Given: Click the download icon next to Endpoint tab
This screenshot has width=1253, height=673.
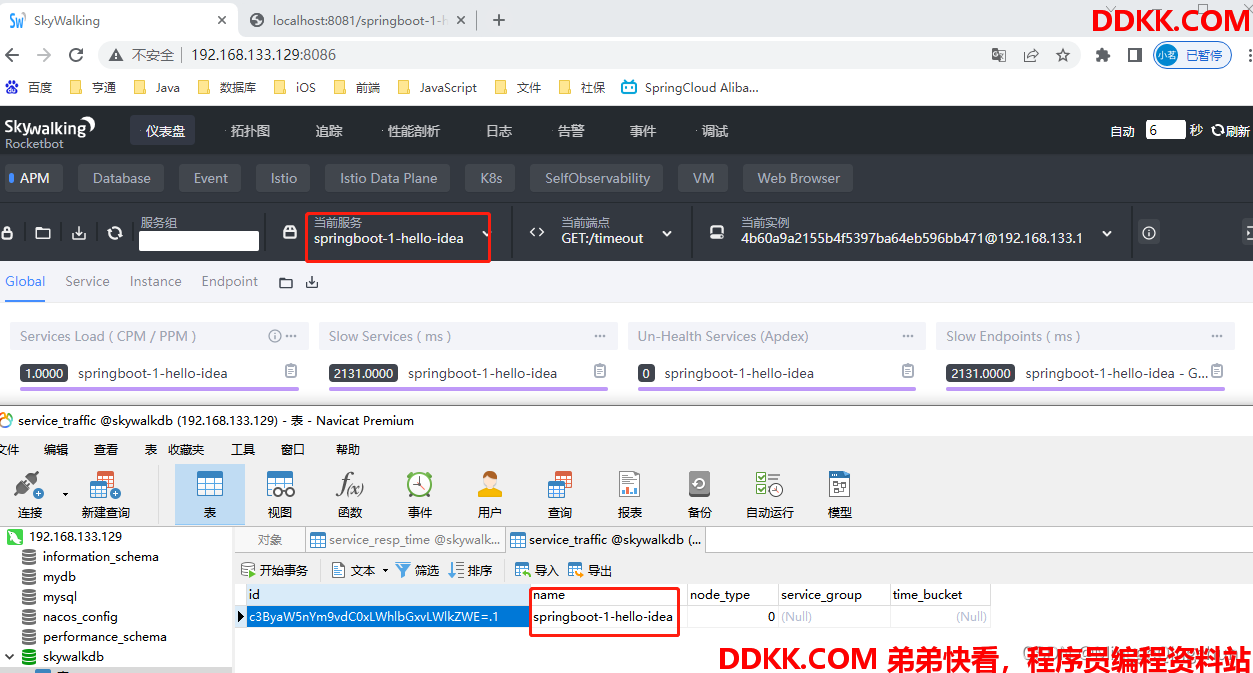Looking at the screenshot, I should (312, 283).
